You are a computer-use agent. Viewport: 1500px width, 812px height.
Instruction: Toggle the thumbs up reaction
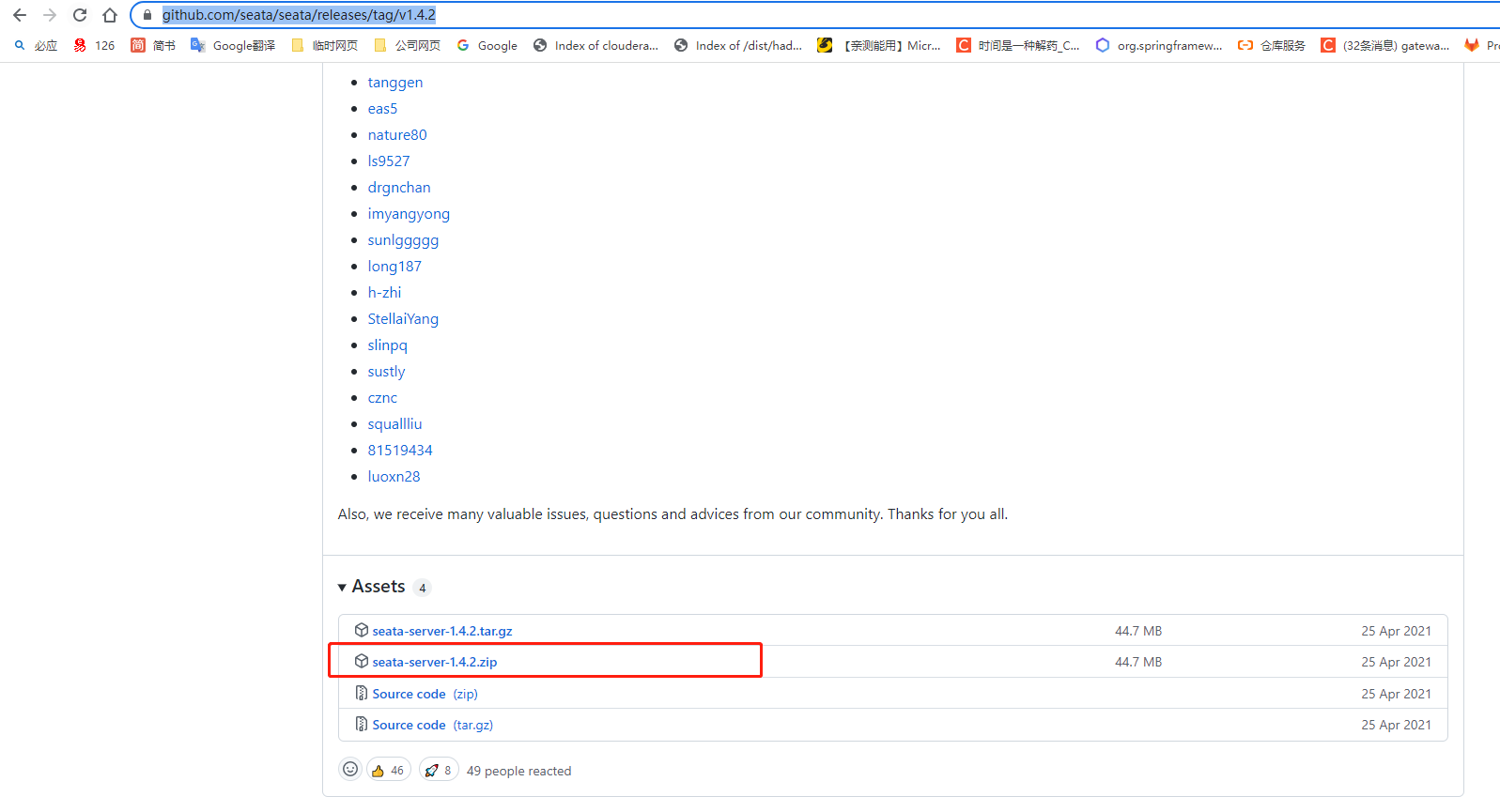pyautogui.click(x=389, y=771)
